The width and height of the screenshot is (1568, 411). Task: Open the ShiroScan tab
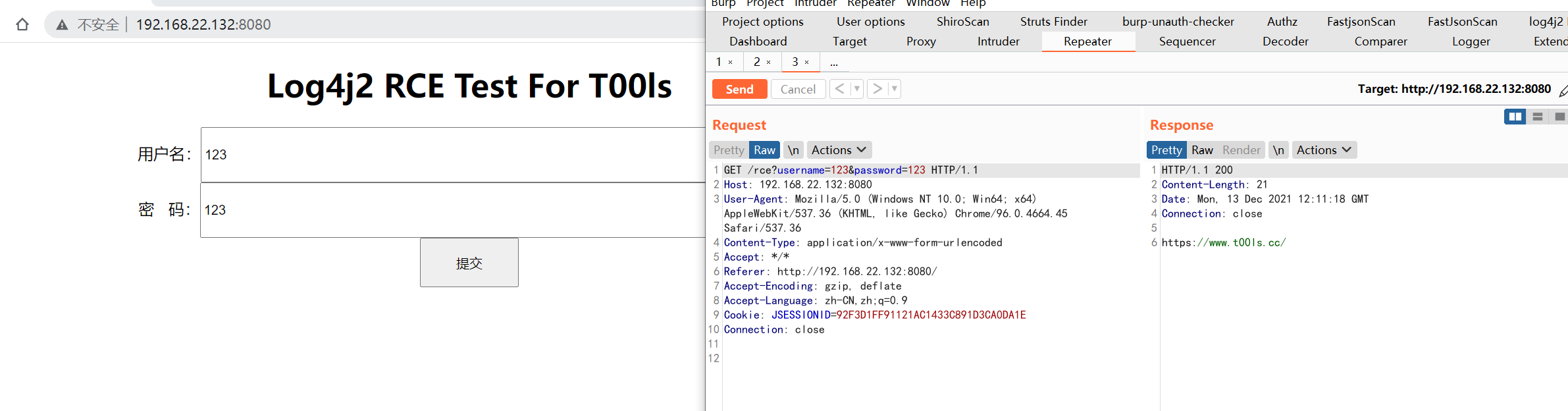963,22
